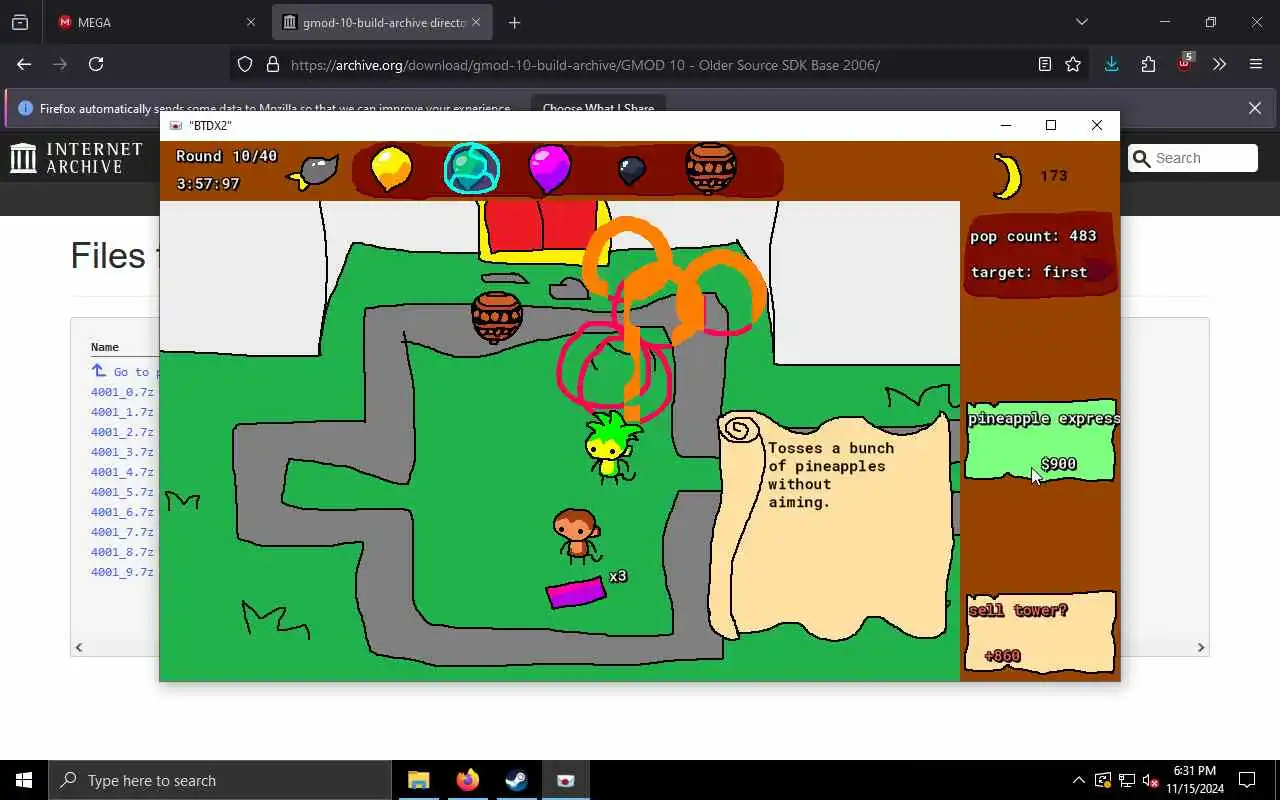Screen dimensions: 1280x800
Task: Select the purple bloon icon in game bar
Action: (x=549, y=168)
